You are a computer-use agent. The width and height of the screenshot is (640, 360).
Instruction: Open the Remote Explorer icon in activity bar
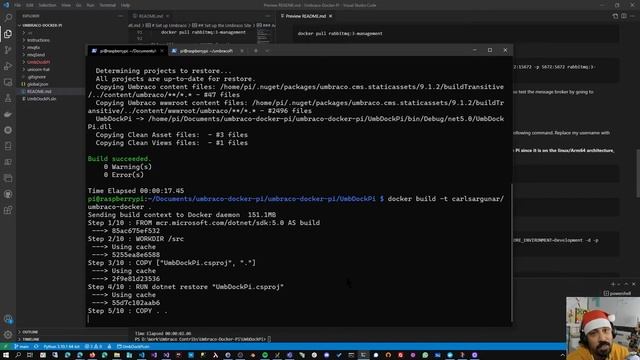pos(8,82)
